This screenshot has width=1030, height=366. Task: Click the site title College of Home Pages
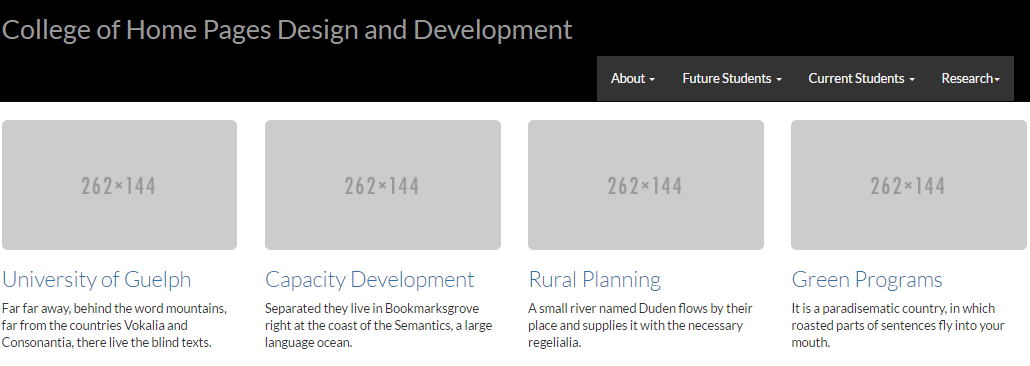287,30
